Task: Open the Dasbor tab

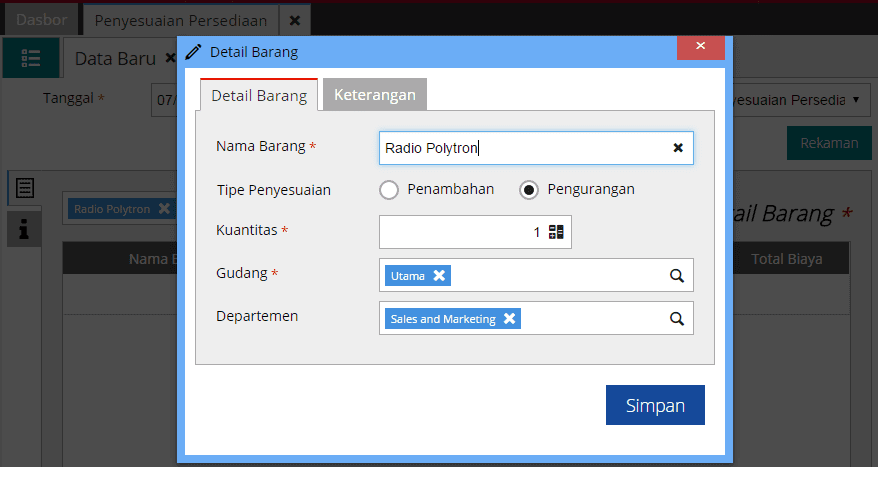Action: [41, 20]
